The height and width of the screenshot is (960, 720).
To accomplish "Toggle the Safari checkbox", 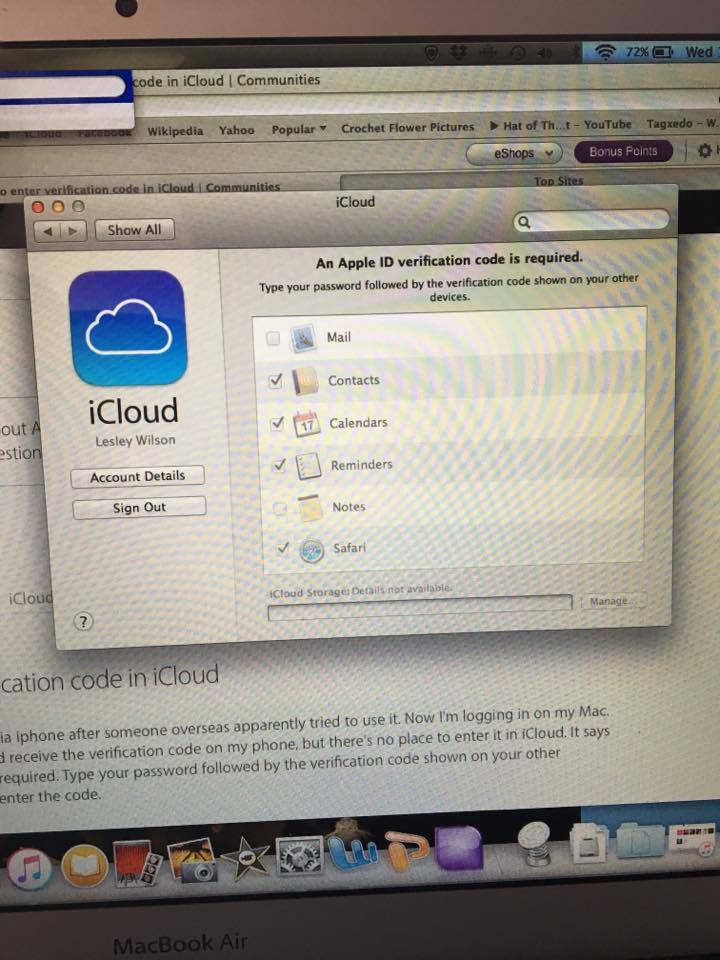I will tap(282, 548).
